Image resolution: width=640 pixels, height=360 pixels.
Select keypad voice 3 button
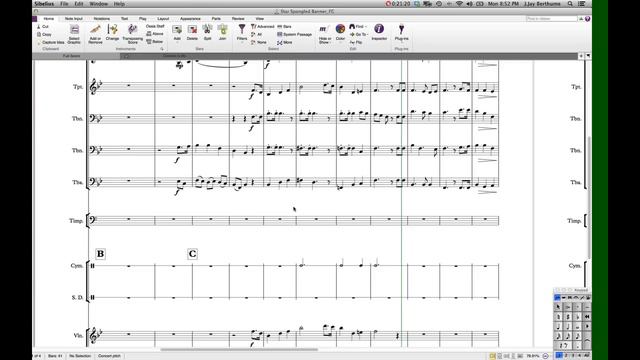tap(573, 356)
